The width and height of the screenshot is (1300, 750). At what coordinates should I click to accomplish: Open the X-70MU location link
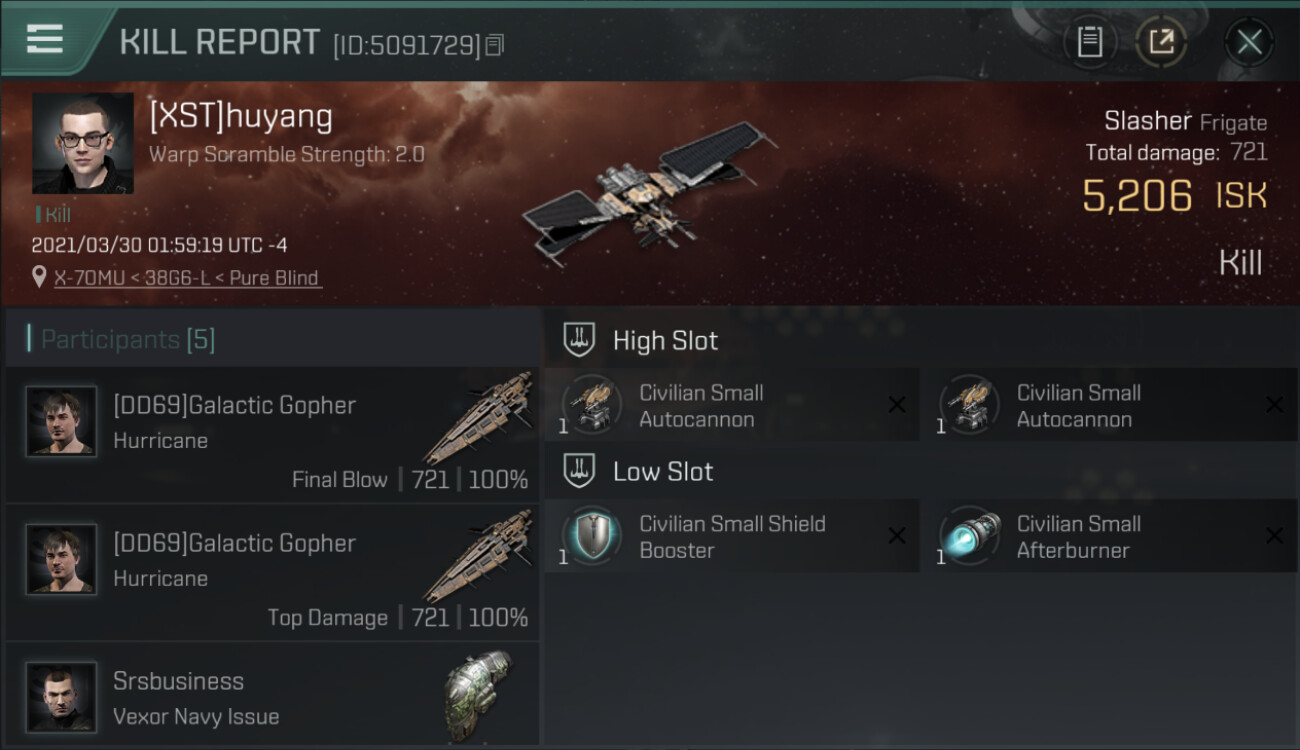point(187,278)
